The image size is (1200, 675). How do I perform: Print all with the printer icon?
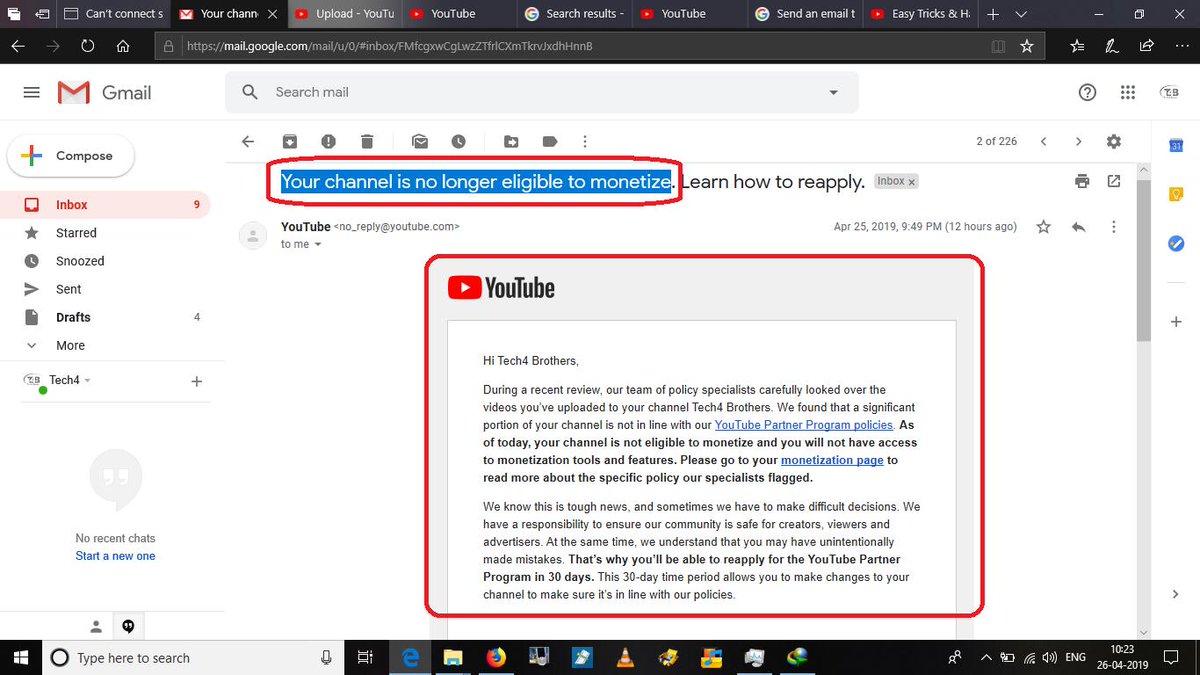click(1081, 181)
